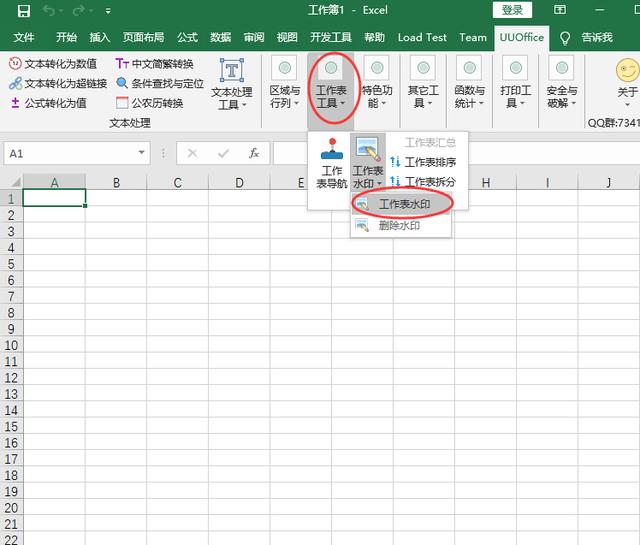Image resolution: width=640 pixels, height=545 pixels.
Task: Open the 开发工具 ribbon tab
Action: coord(330,37)
